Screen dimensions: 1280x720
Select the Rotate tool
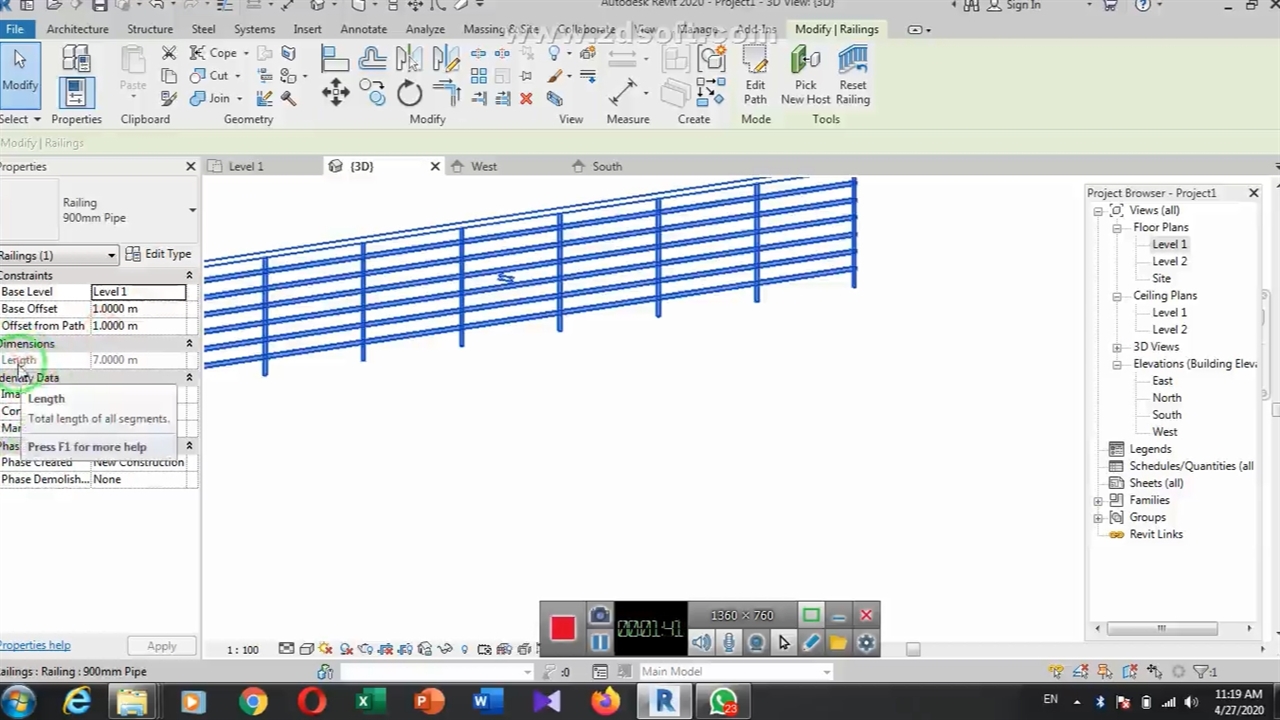pos(409,94)
